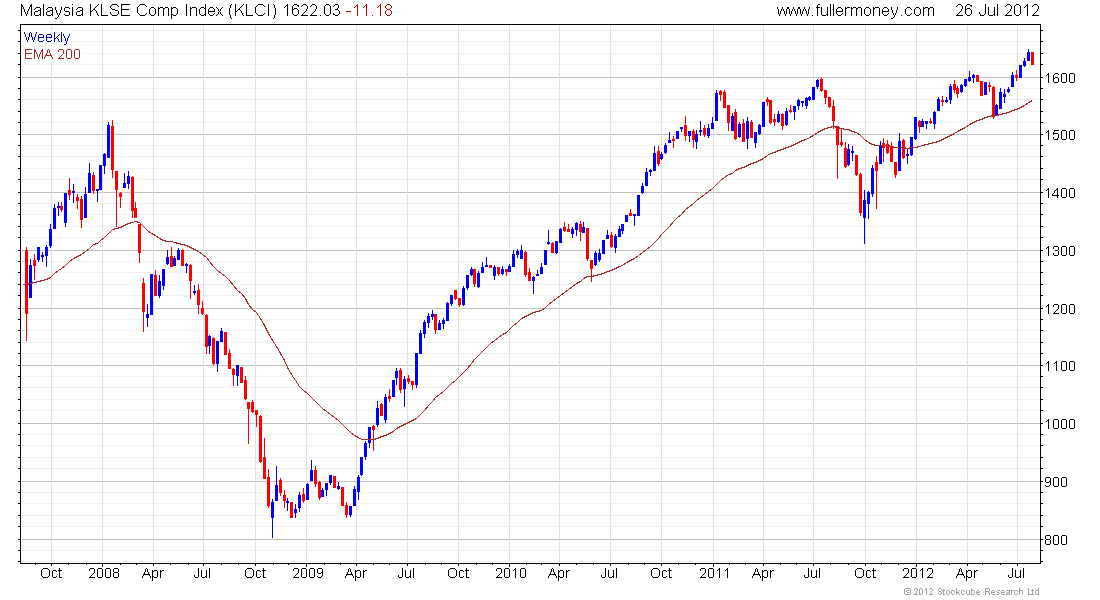The height and width of the screenshot is (600, 1100).
Task: Click the 1300 price axis label
Action: click(x=1059, y=251)
